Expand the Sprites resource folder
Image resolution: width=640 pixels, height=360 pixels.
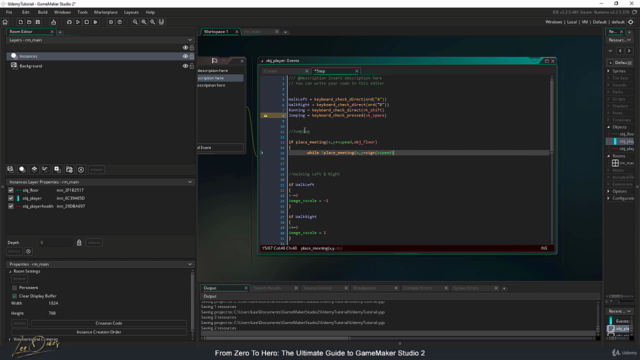pyautogui.click(x=609, y=71)
